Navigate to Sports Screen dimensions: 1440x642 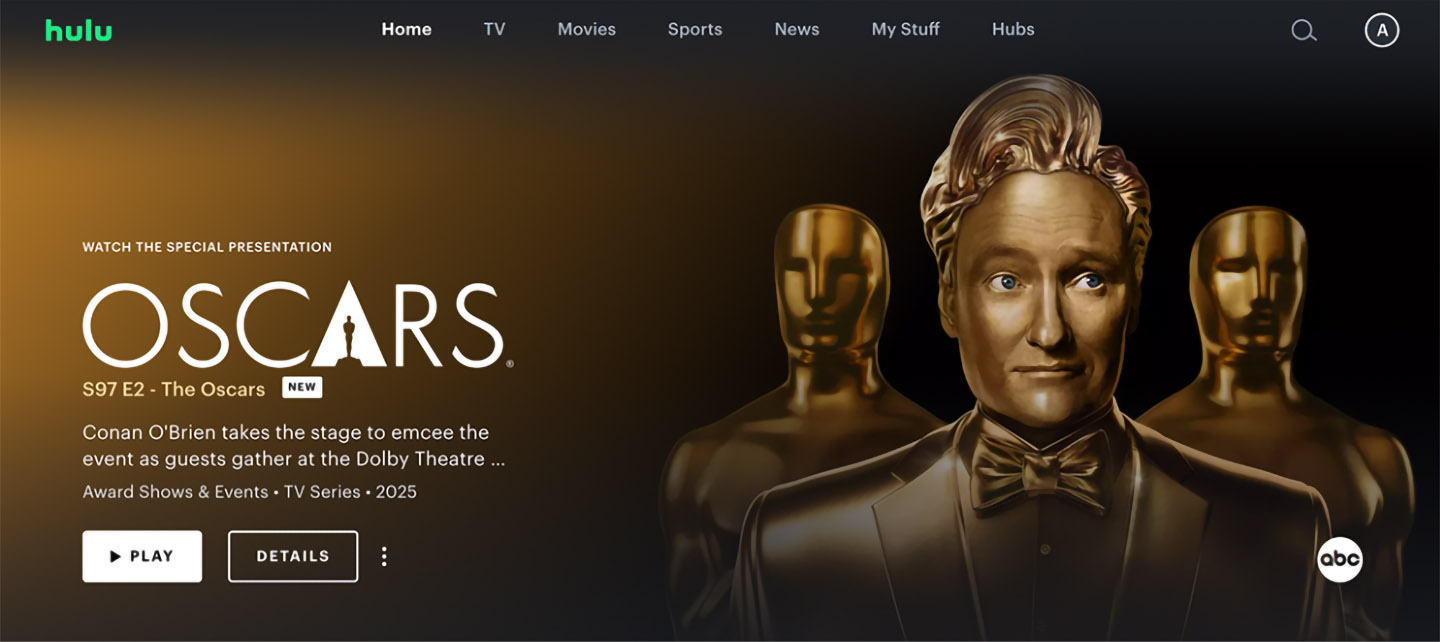[695, 29]
